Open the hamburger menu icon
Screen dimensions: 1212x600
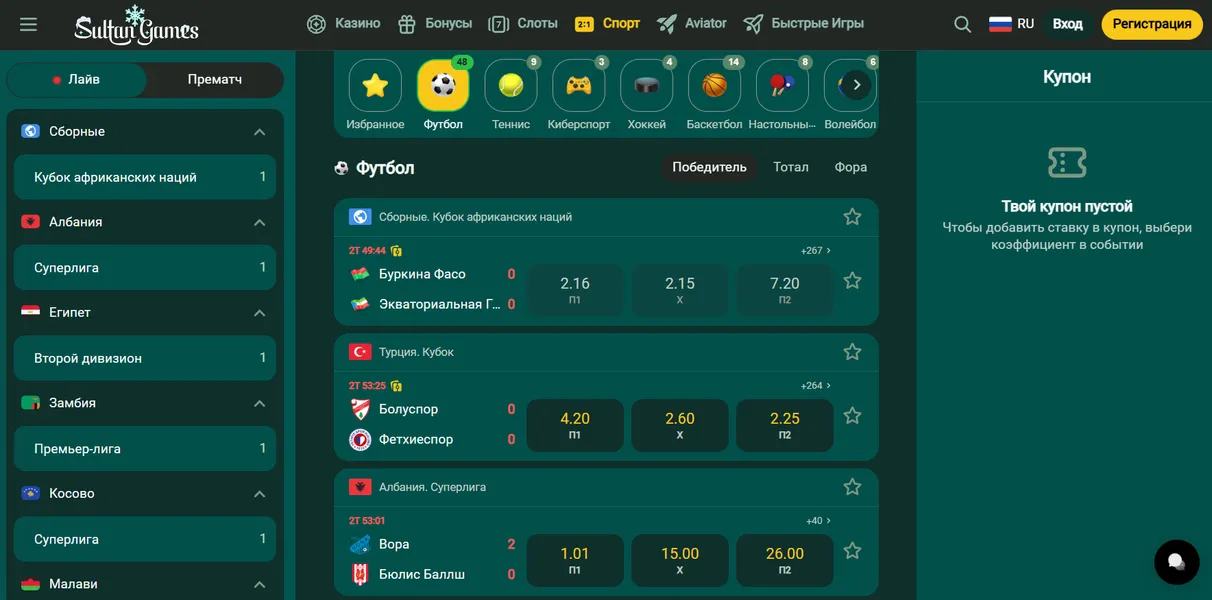click(28, 24)
